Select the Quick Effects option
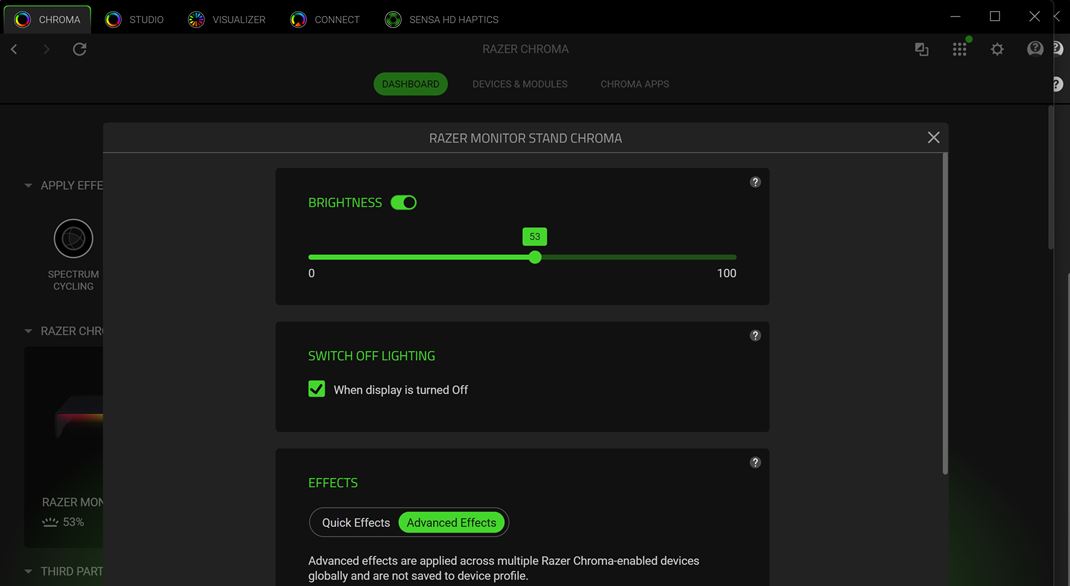This screenshot has height=586, width=1070. coord(356,522)
